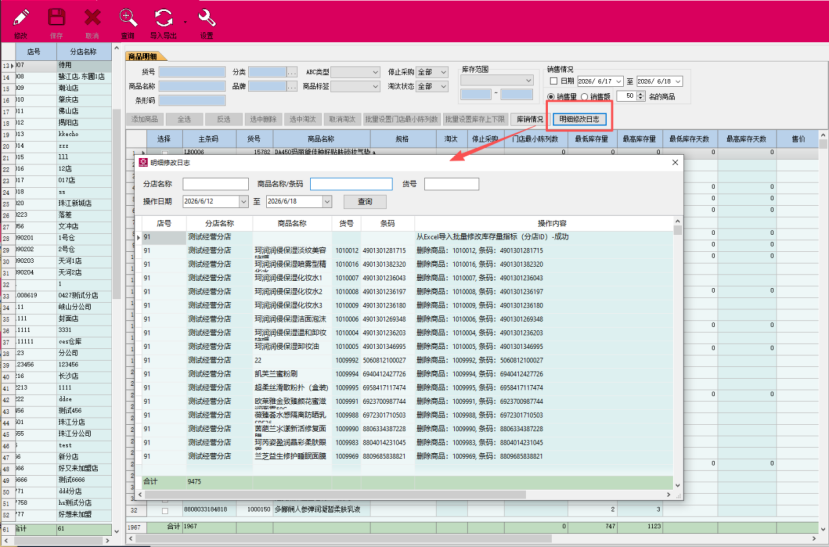
Task: Select store row 长沙店 in left list
Action: 63,376
